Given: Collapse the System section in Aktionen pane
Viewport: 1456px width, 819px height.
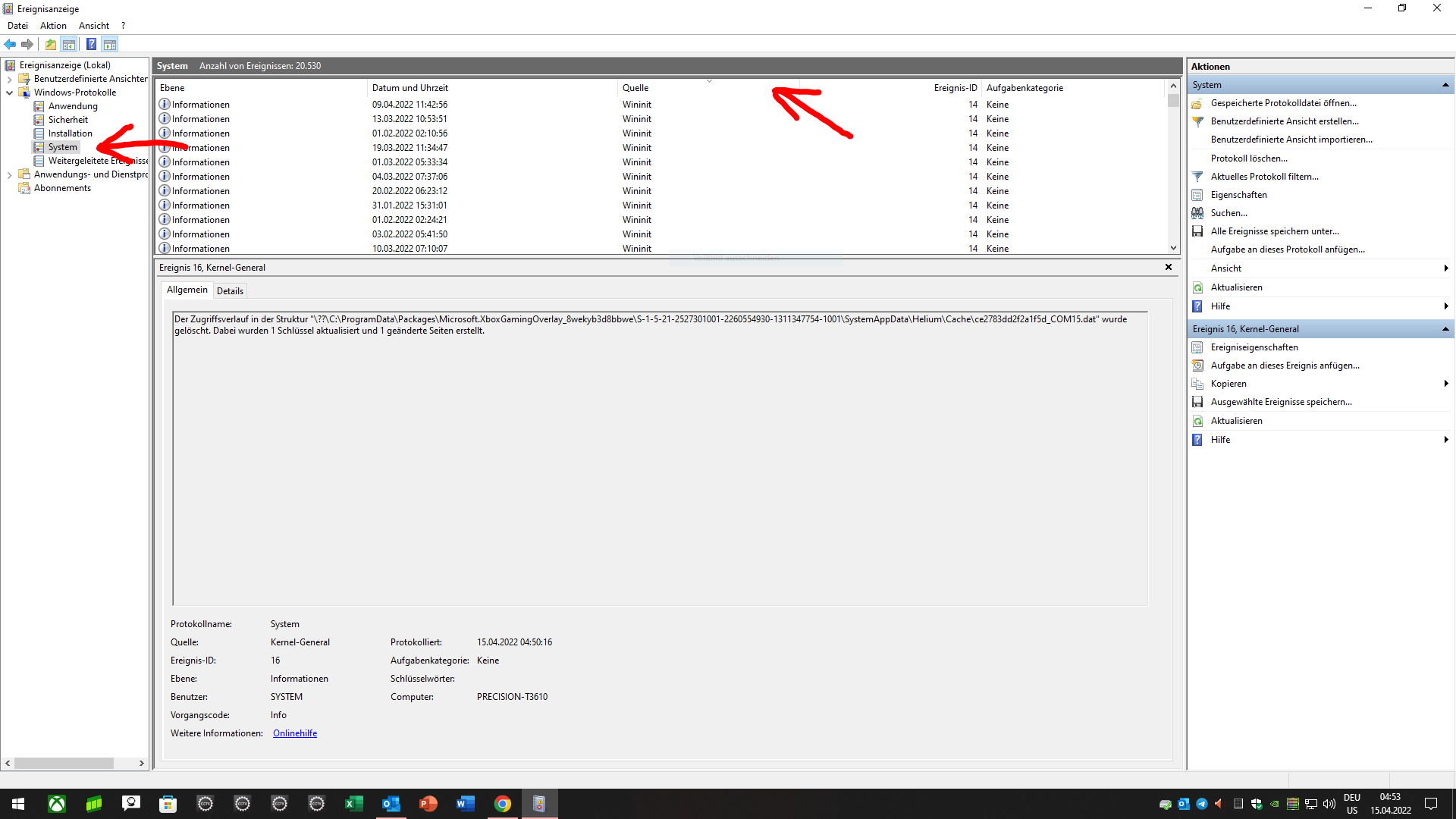Looking at the screenshot, I should (x=1445, y=85).
